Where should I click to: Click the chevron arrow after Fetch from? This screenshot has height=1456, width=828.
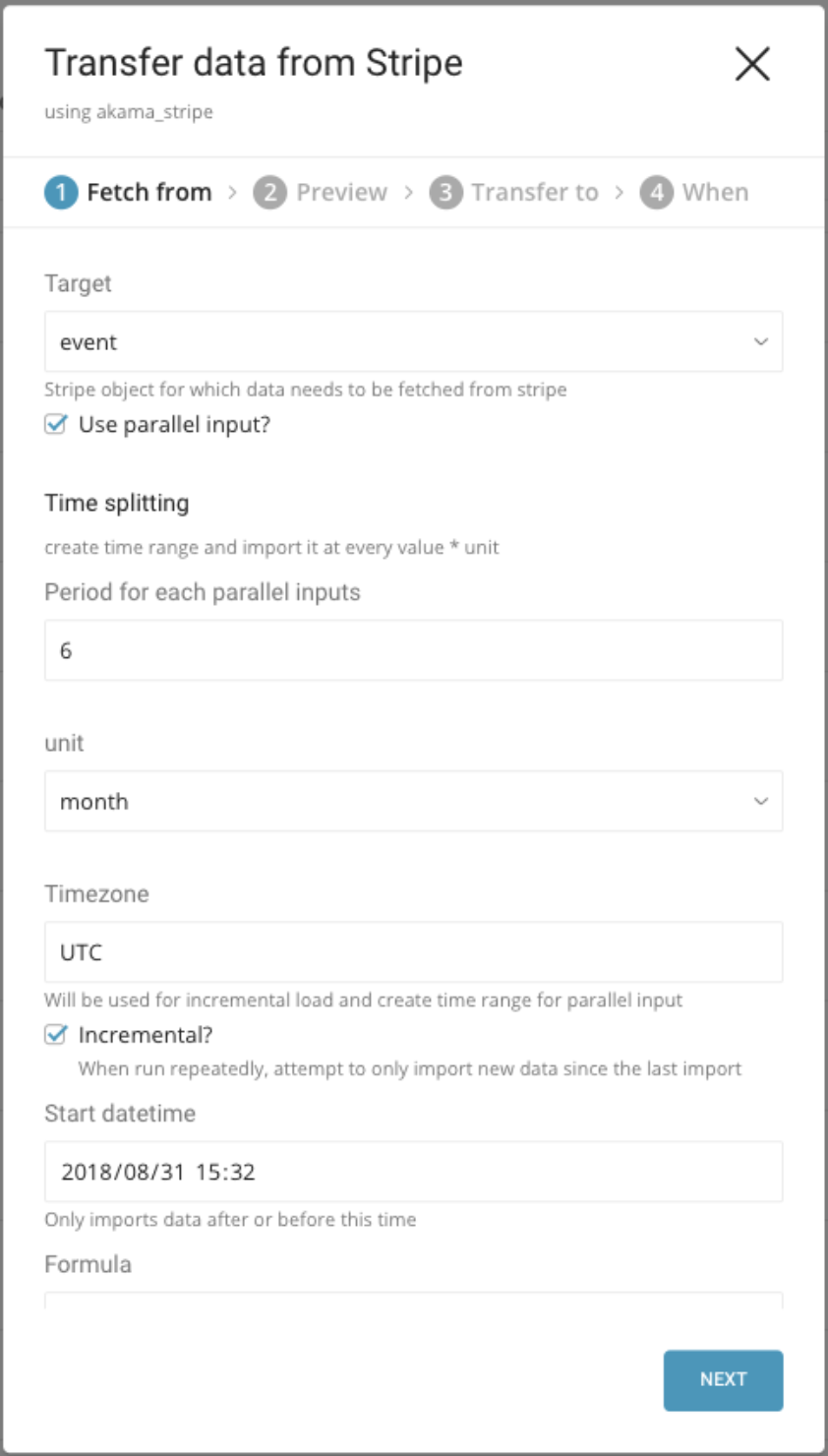(x=233, y=192)
